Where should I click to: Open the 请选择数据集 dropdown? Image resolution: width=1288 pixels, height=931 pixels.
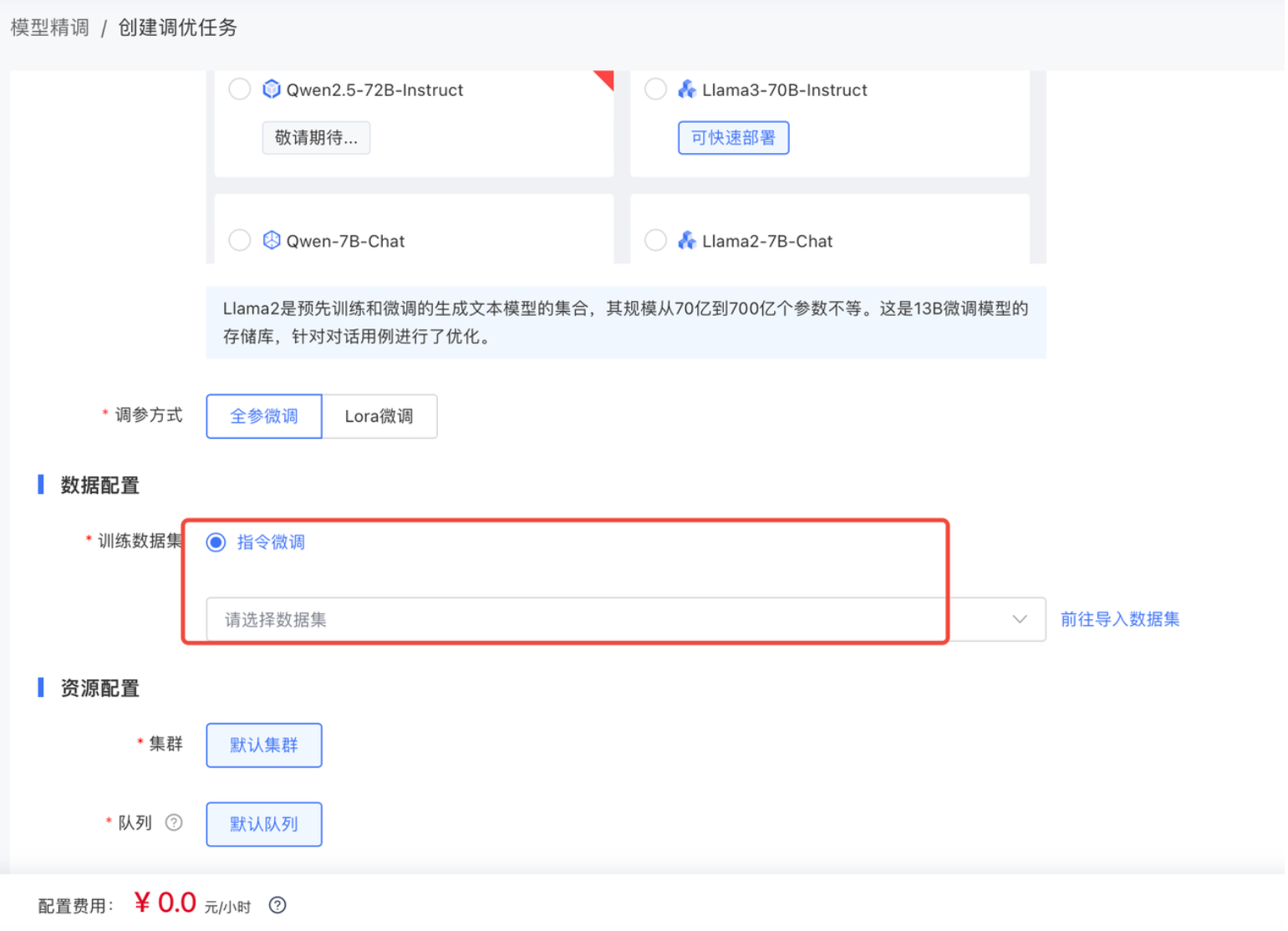pyautogui.click(x=626, y=619)
